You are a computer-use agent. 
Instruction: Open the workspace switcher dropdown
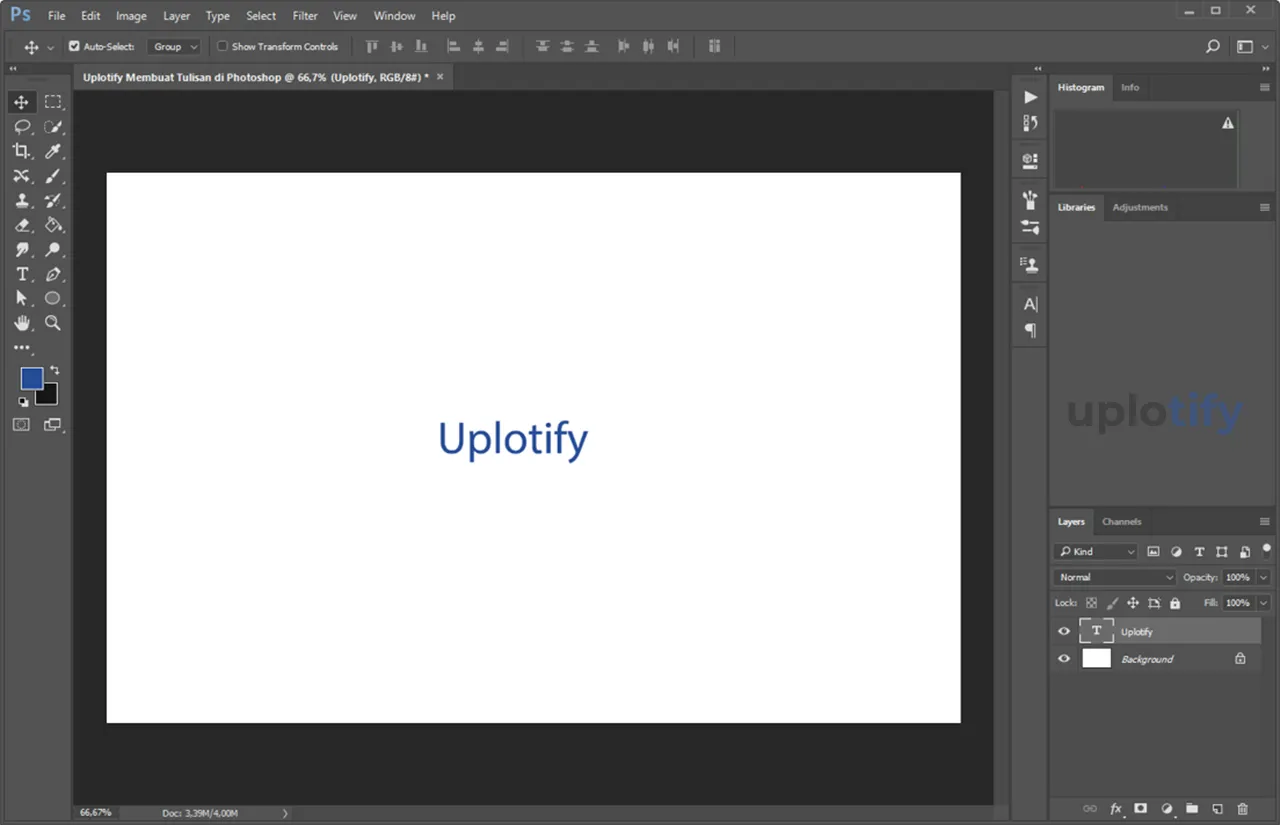(x=1251, y=46)
